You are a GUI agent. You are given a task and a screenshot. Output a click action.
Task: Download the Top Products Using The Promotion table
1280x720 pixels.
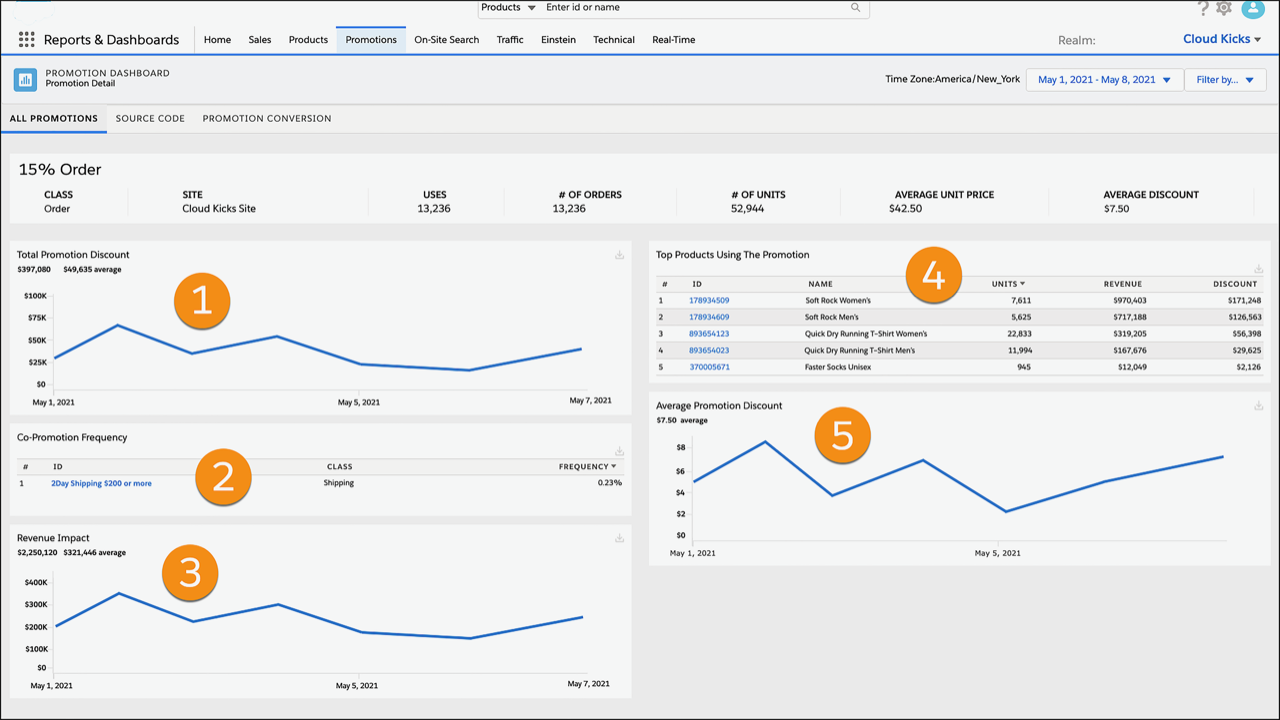(1258, 268)
